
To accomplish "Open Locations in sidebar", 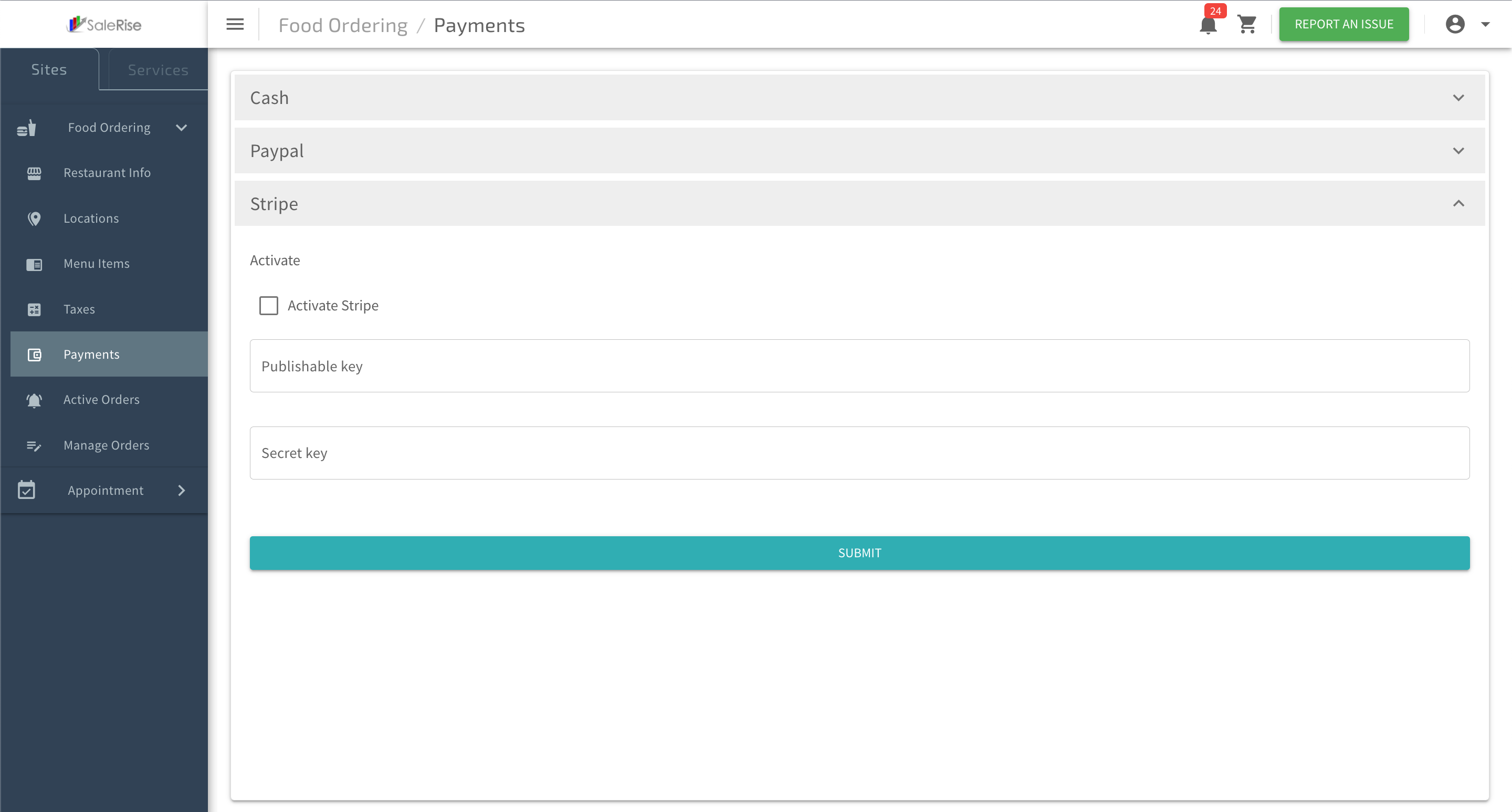I will 109,218.
